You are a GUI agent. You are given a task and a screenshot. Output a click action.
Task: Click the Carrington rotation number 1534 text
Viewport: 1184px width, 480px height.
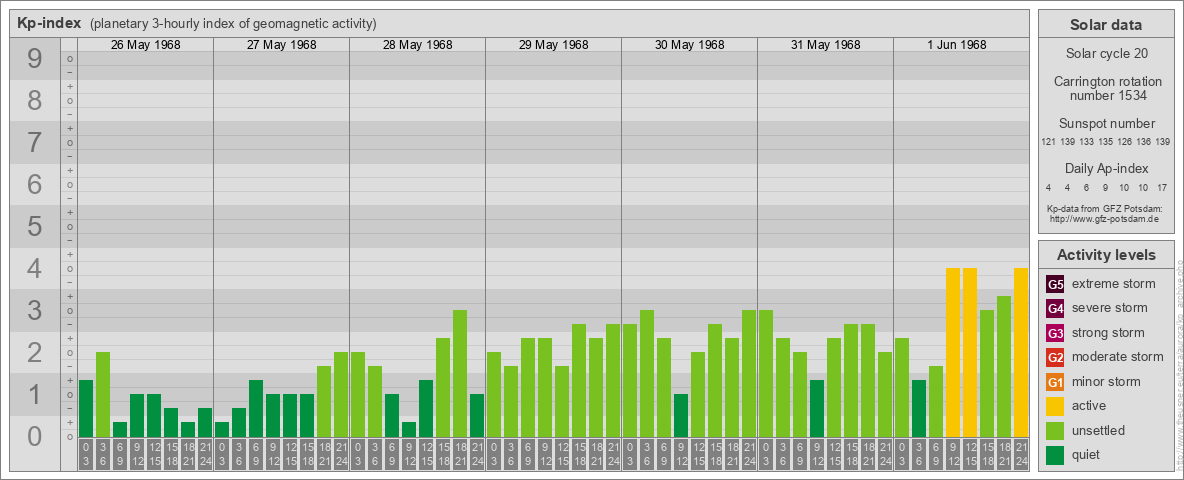tap(1106, 89)
